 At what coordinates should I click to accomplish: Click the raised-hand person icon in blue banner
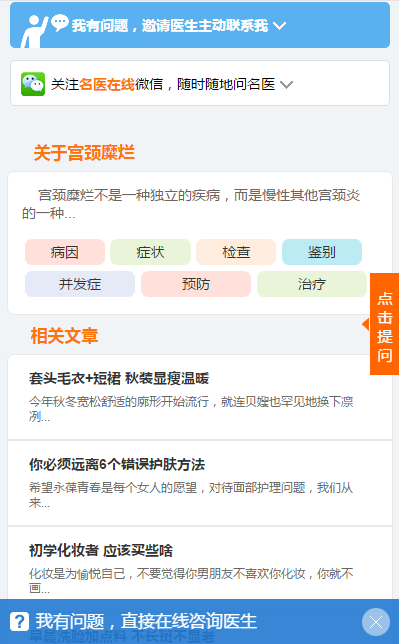click(35, 32)
